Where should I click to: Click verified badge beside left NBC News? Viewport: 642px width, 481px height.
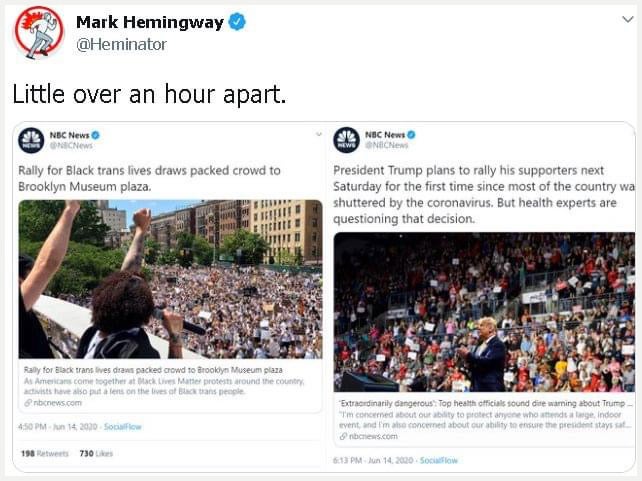tap(96, 135)
